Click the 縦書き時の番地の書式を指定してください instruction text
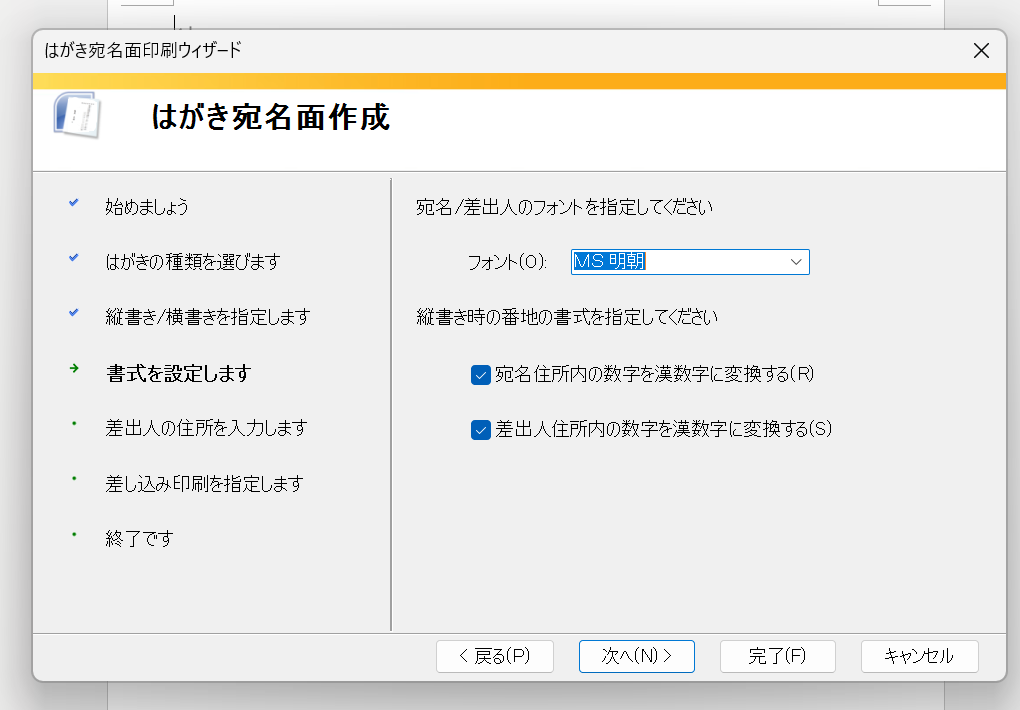The image size is (1020, 710). pos(567,317)
